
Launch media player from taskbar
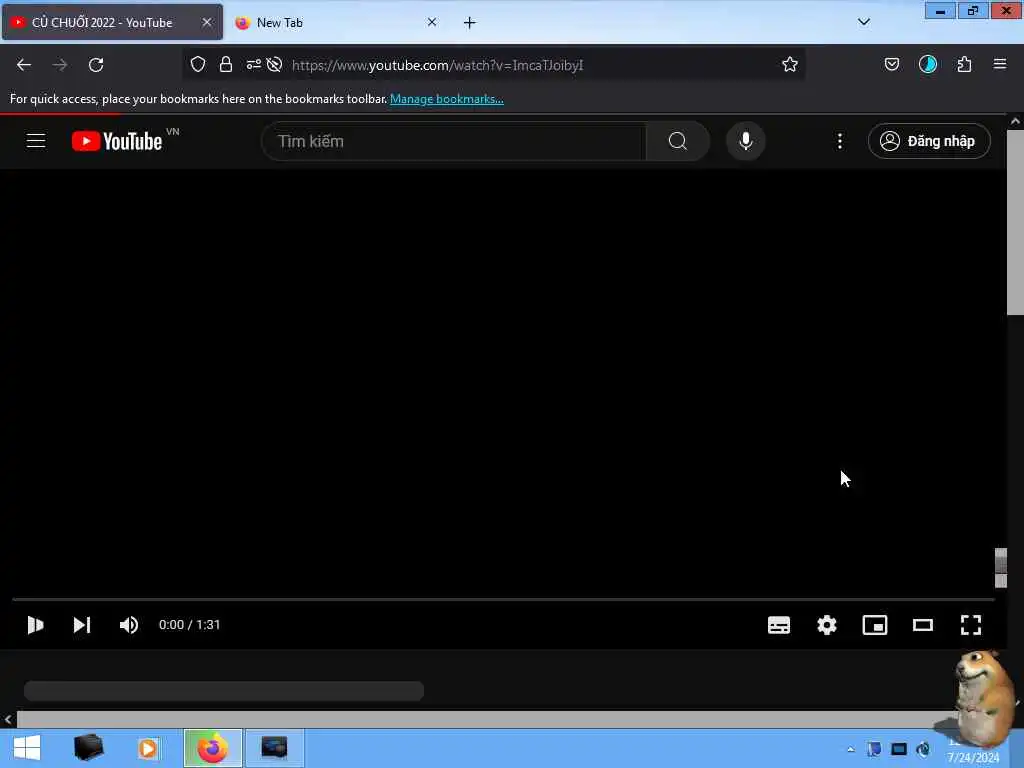point(148,748)
